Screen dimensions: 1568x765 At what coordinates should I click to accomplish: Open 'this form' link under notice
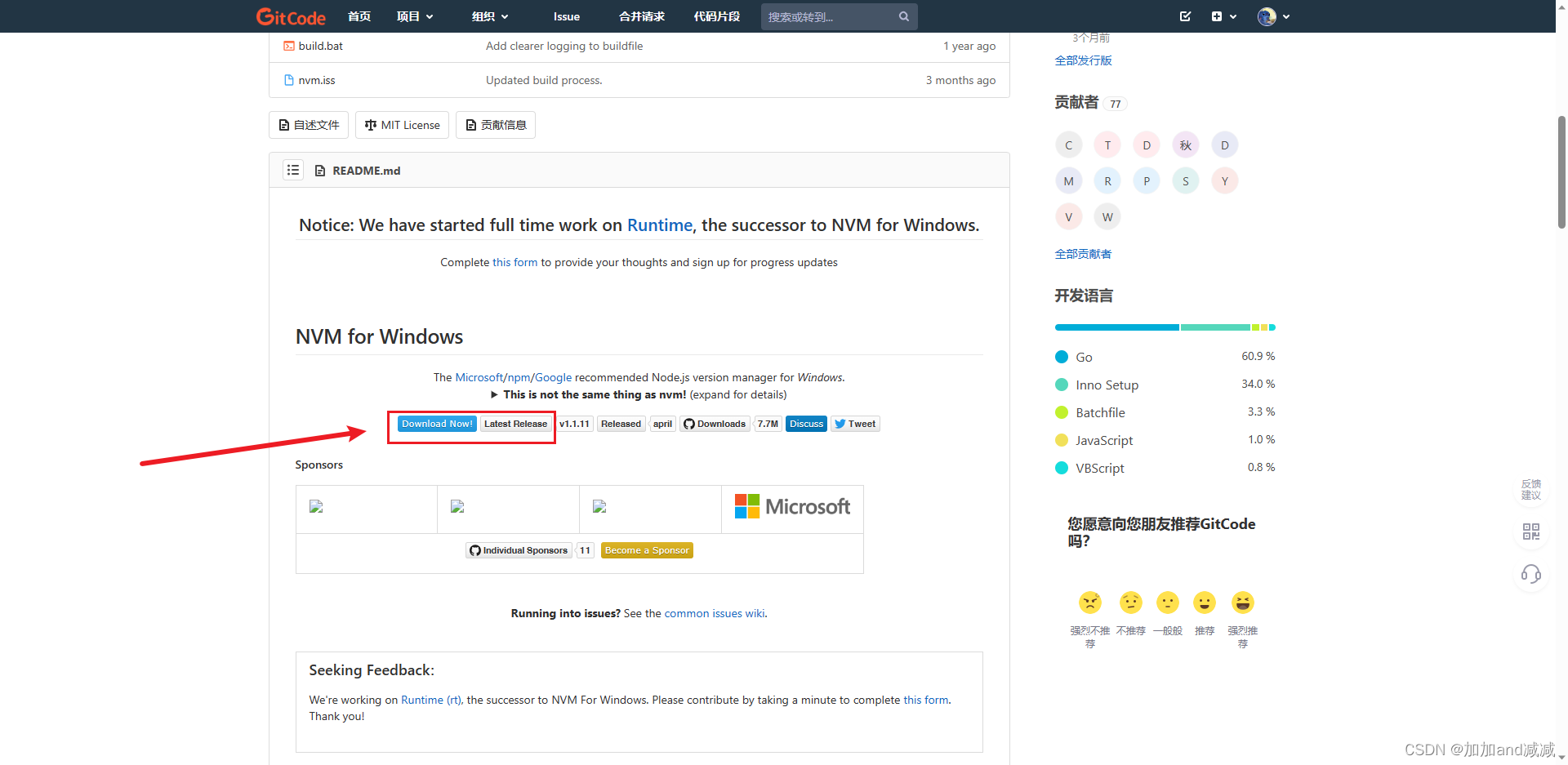coord(514,262)
